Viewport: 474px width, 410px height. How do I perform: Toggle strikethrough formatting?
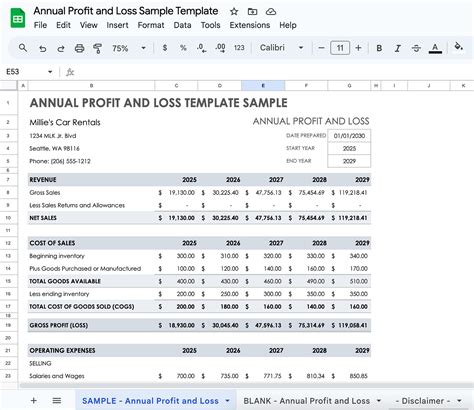coord(416,48)
